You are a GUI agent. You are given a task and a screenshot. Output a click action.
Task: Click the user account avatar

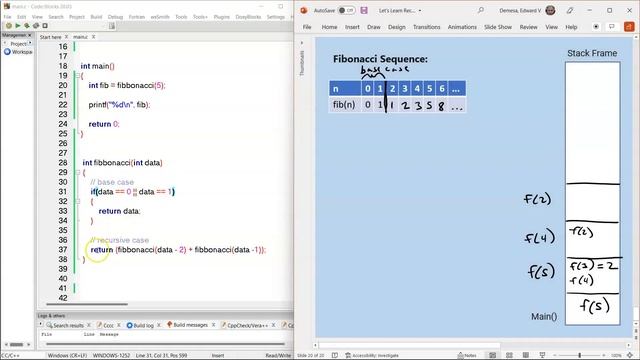point(550,10)
